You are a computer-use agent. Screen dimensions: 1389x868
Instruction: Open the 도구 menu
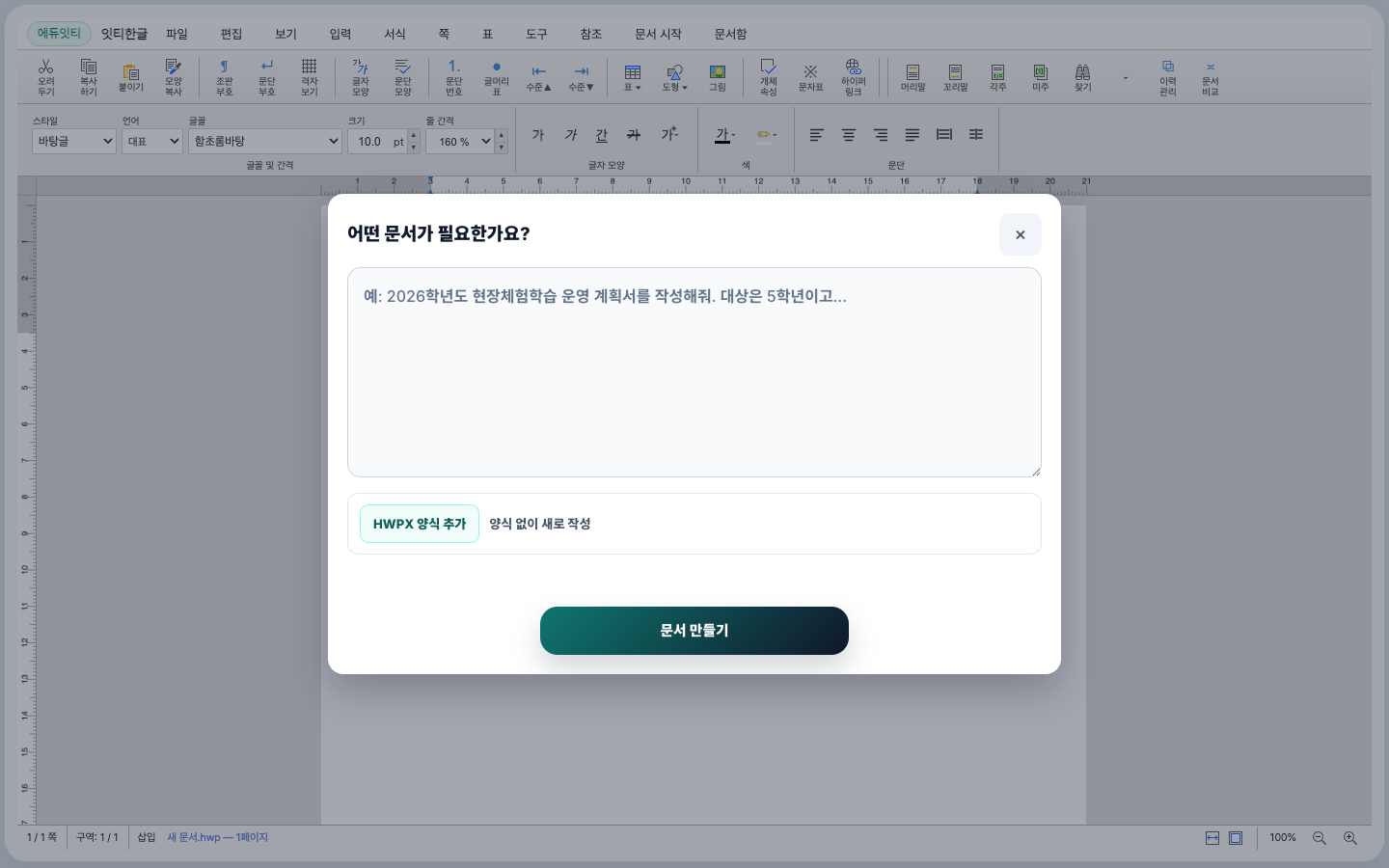click(x=536, y=34)
